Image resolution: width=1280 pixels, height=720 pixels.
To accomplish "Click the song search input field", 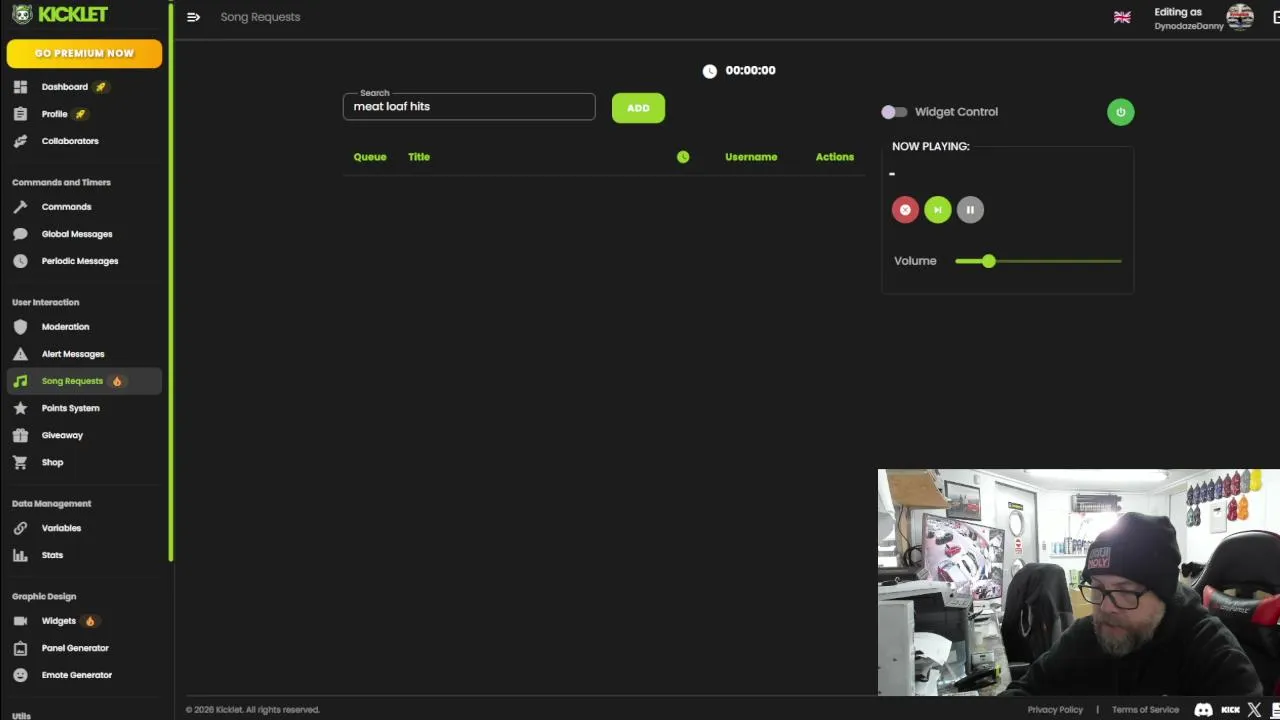I will click(469, 107).
